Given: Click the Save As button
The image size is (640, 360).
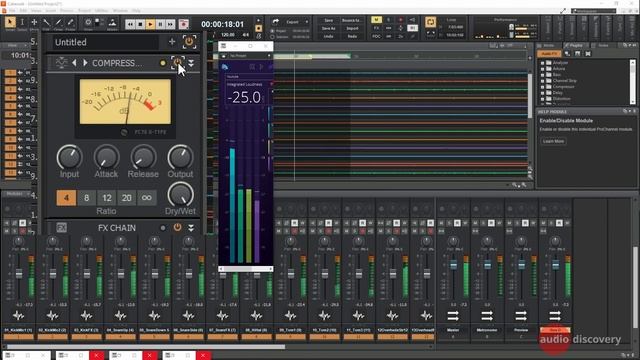Looking at the screenshot, I should tap(329, 29).
